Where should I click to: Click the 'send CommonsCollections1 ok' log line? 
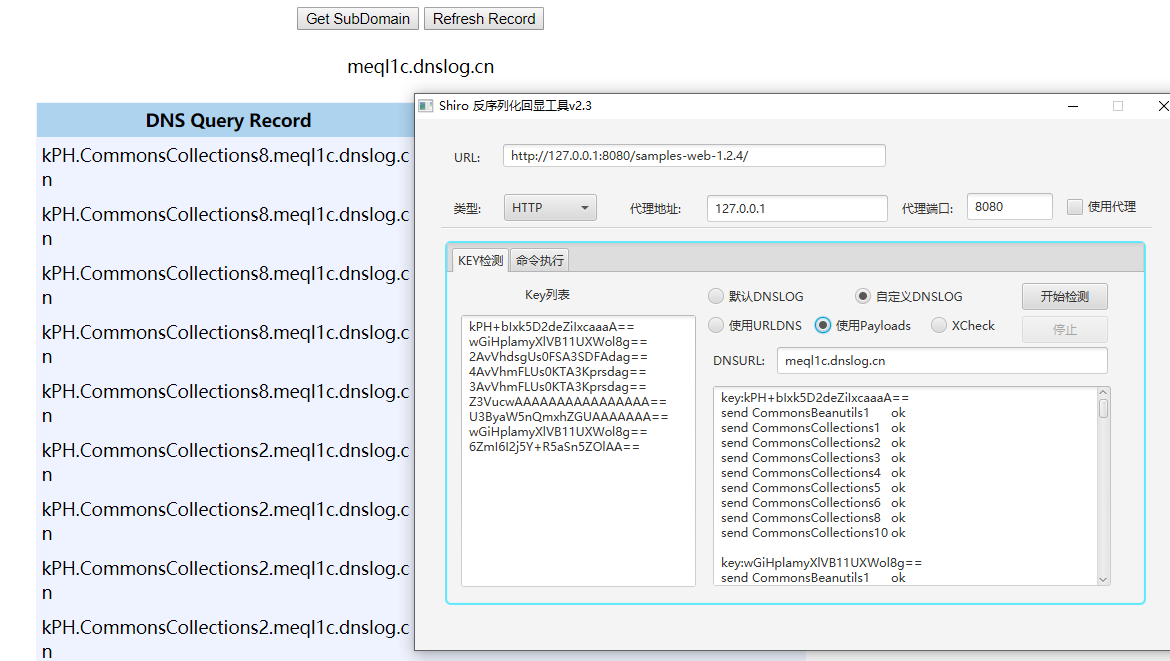(813, 427)
